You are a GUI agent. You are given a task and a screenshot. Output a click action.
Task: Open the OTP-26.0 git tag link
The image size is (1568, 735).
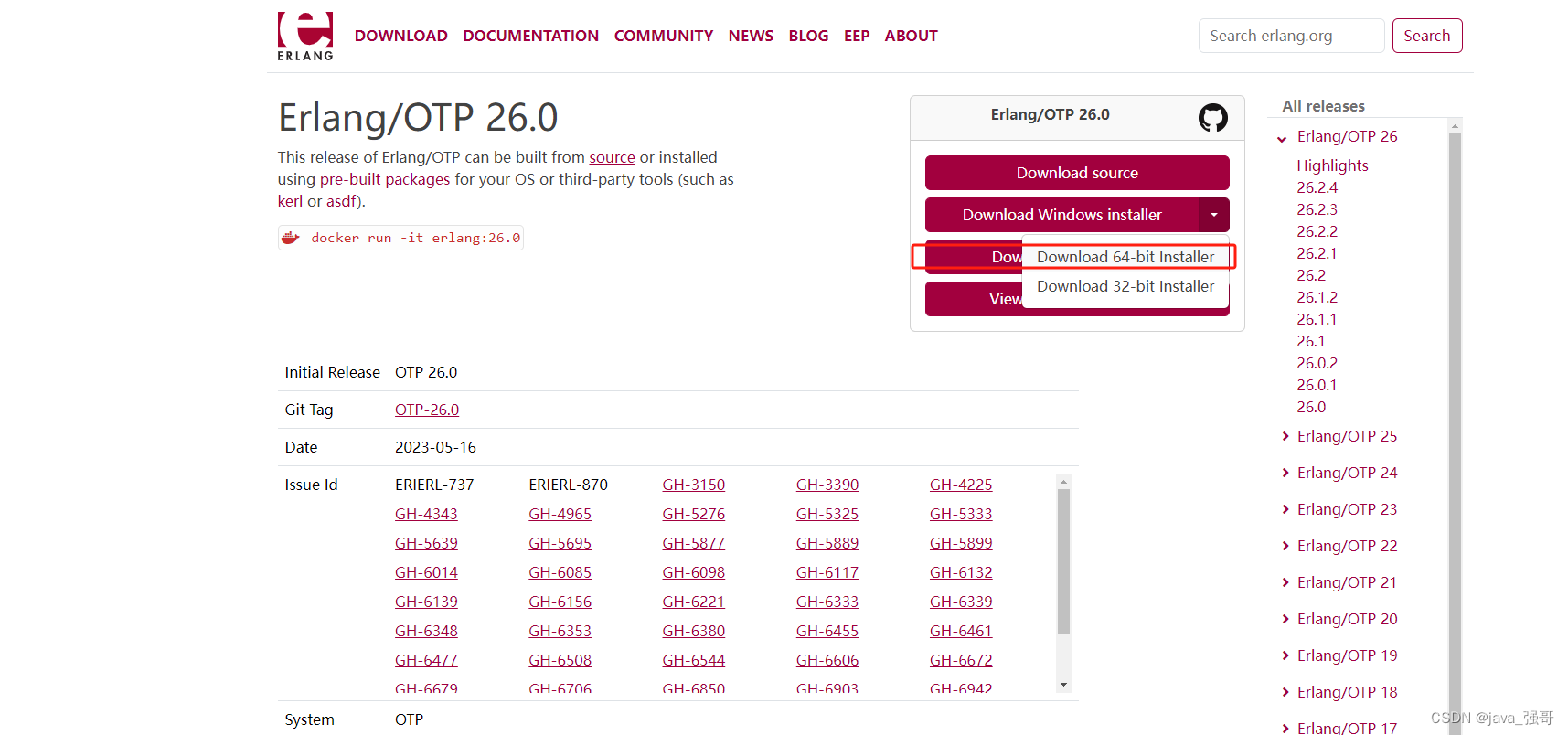427,410
